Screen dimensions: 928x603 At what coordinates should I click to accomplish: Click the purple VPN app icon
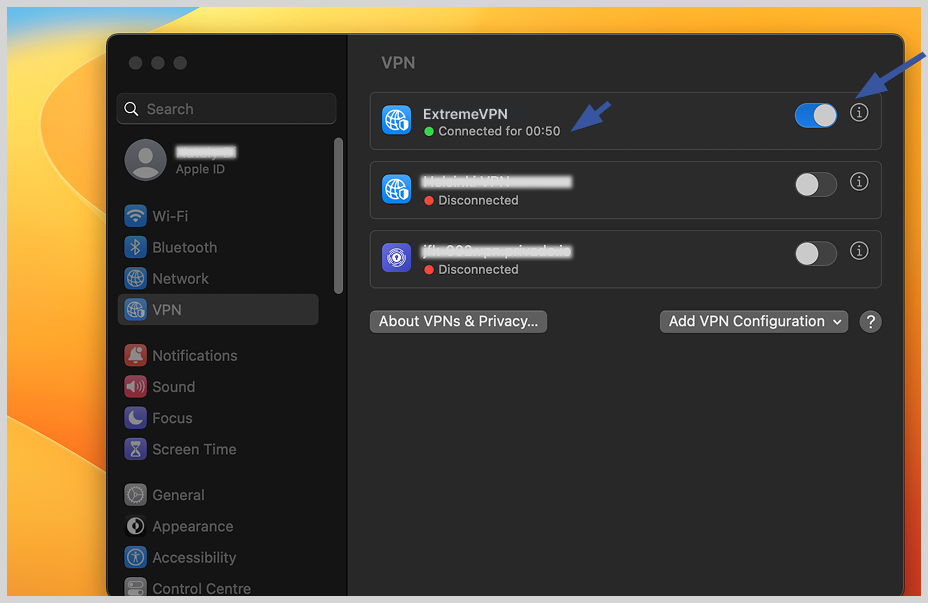pos(397,258)
